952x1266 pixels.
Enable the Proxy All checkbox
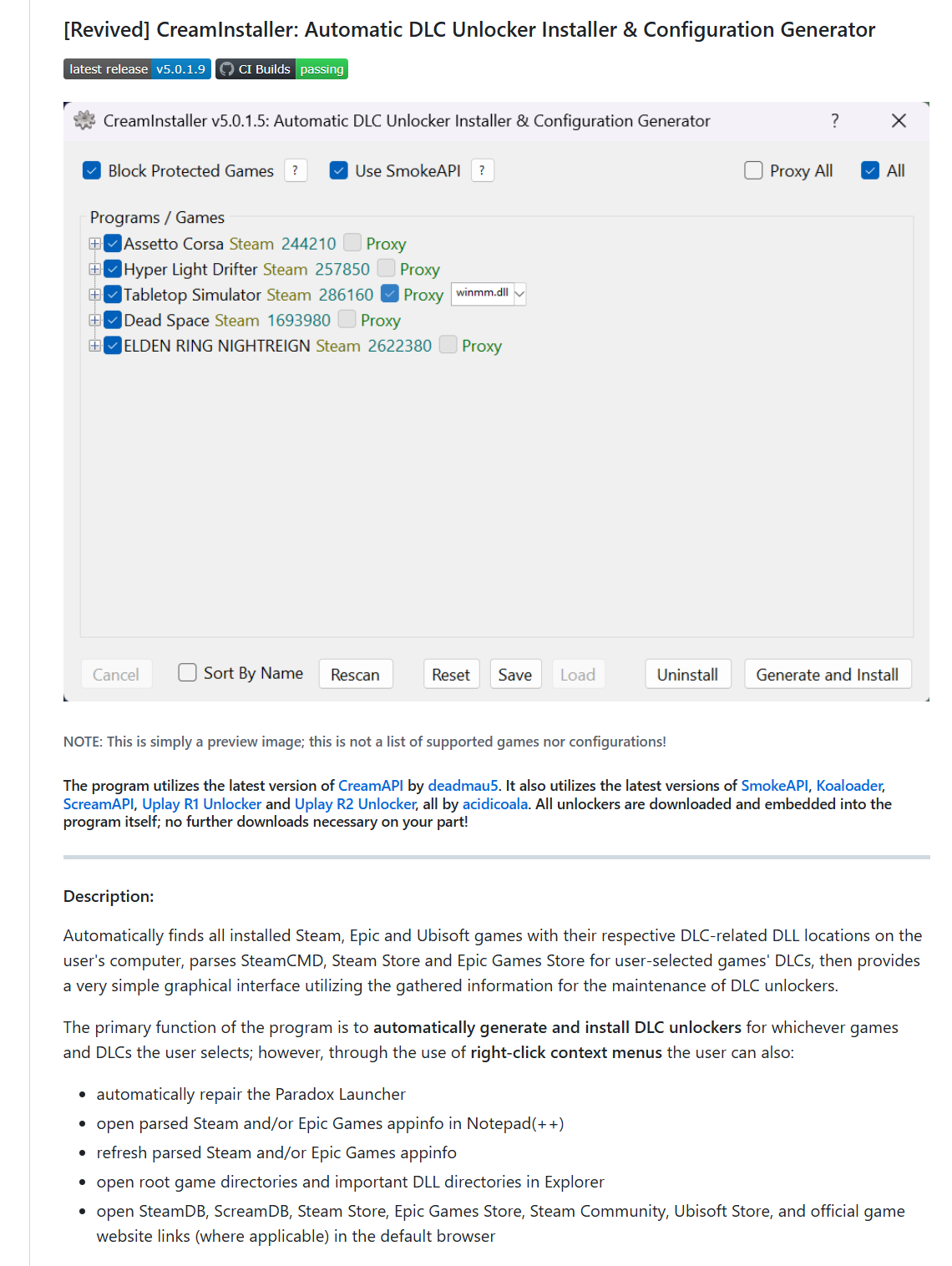pos(753,170)
